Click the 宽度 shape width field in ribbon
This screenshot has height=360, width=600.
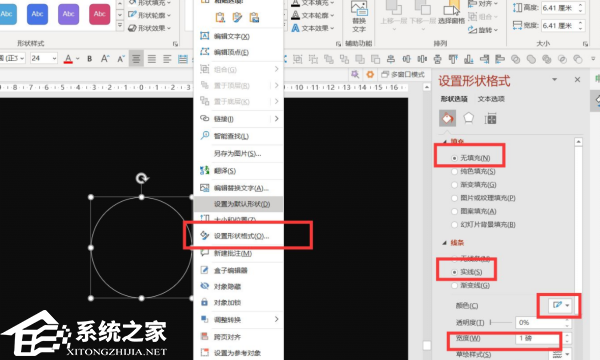click(559, 26)
